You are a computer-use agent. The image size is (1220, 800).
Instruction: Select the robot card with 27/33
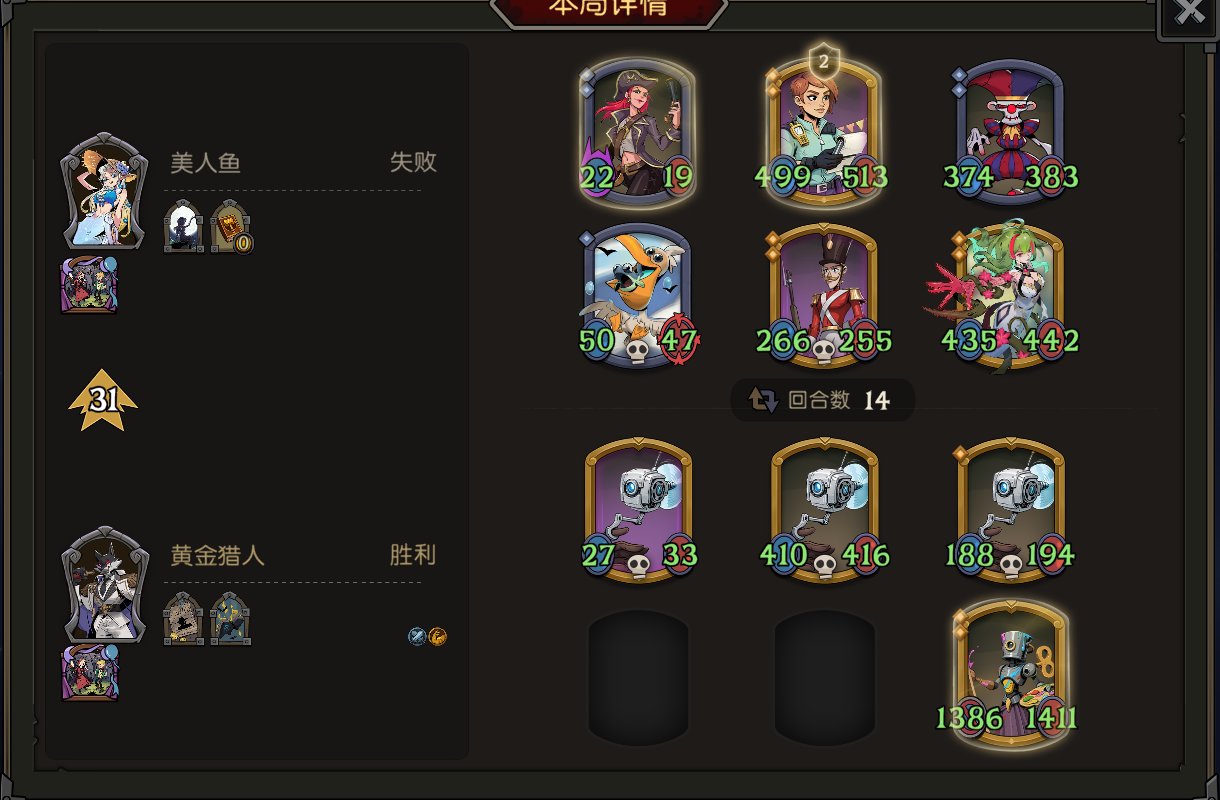coord(638,510)
